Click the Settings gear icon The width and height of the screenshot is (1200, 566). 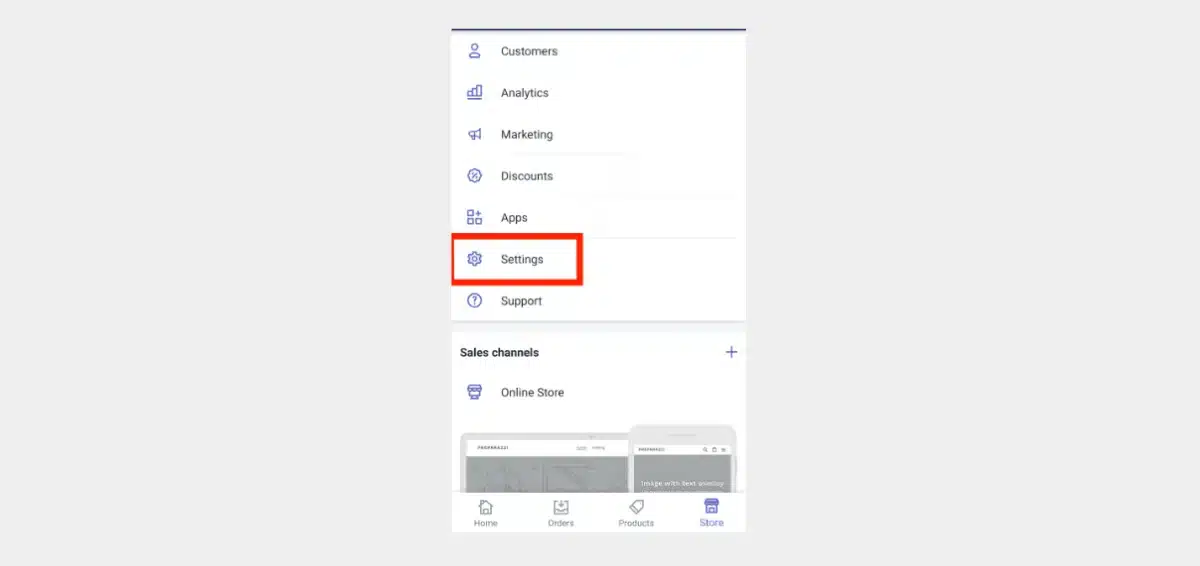pos(474,259)
